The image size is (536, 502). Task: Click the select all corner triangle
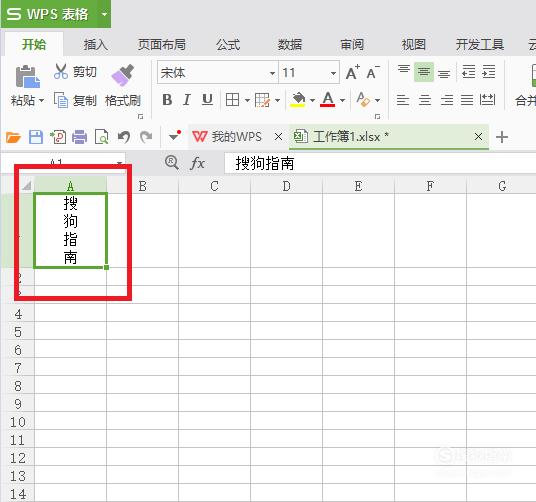coord(26,186)
